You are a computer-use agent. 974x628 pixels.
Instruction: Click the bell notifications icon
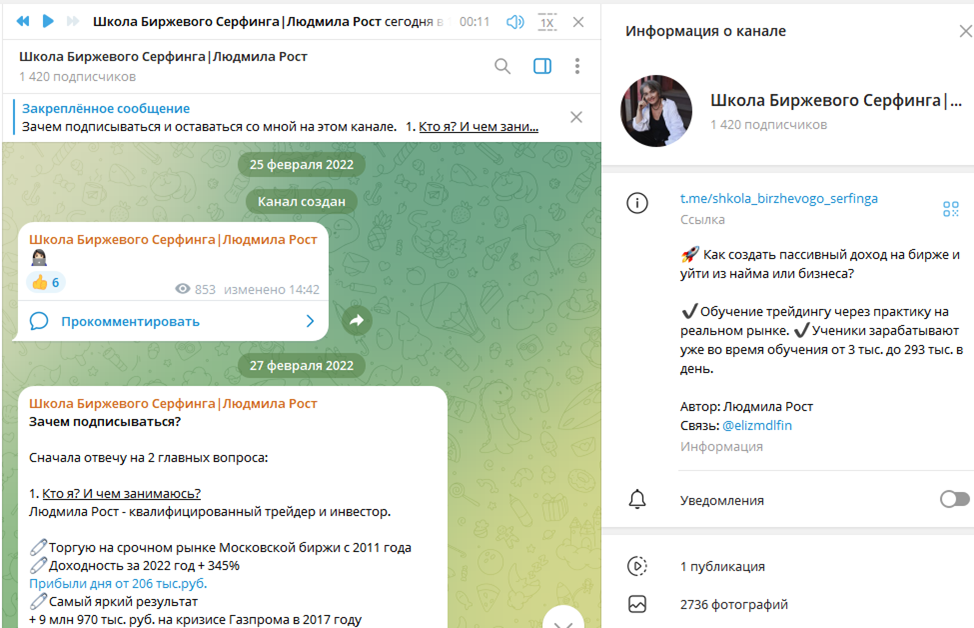637,499
